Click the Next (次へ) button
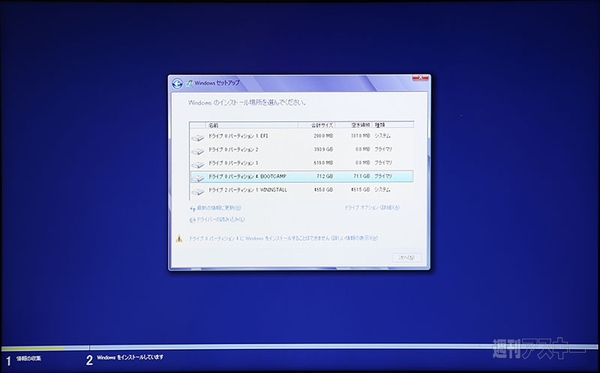600x373 pixels. pos(407,257)
